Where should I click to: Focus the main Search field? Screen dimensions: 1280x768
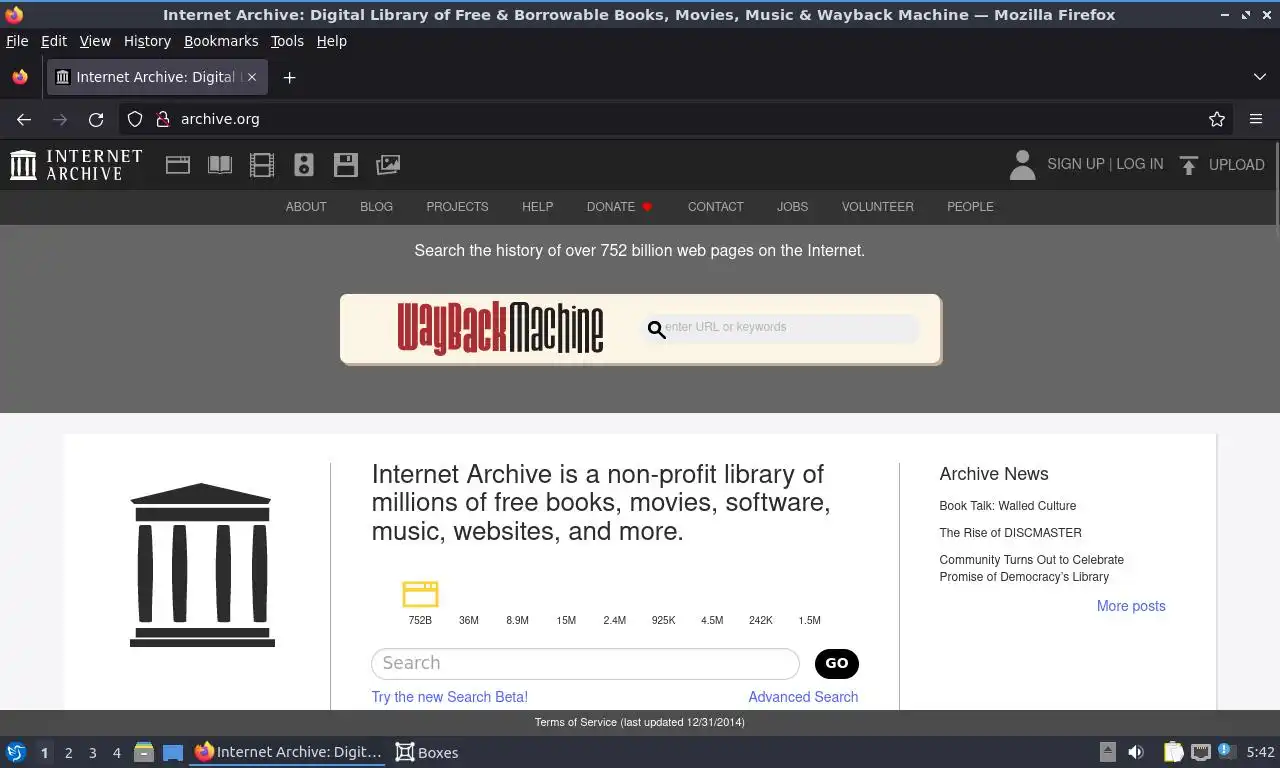585,664
